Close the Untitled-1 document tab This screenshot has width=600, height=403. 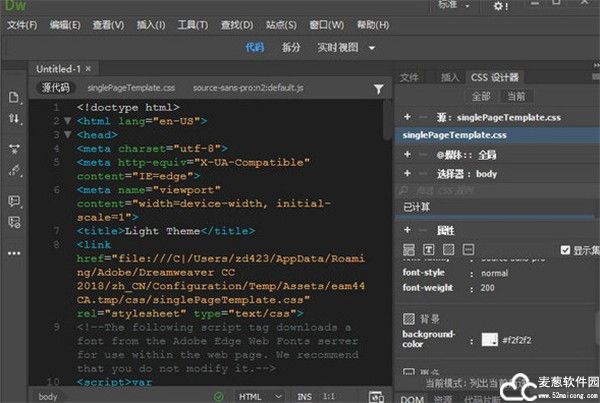point(88,69)
